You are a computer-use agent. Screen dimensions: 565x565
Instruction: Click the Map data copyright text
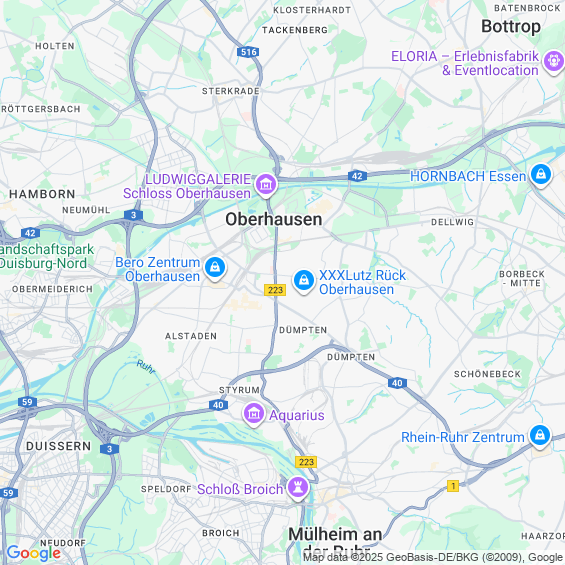pos(434,557)
